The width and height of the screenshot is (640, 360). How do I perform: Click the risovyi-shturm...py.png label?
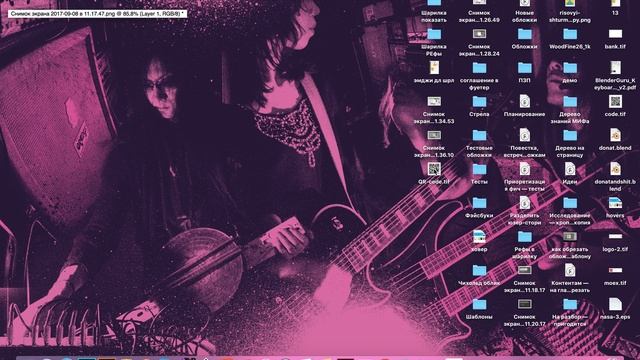point(570,16)
